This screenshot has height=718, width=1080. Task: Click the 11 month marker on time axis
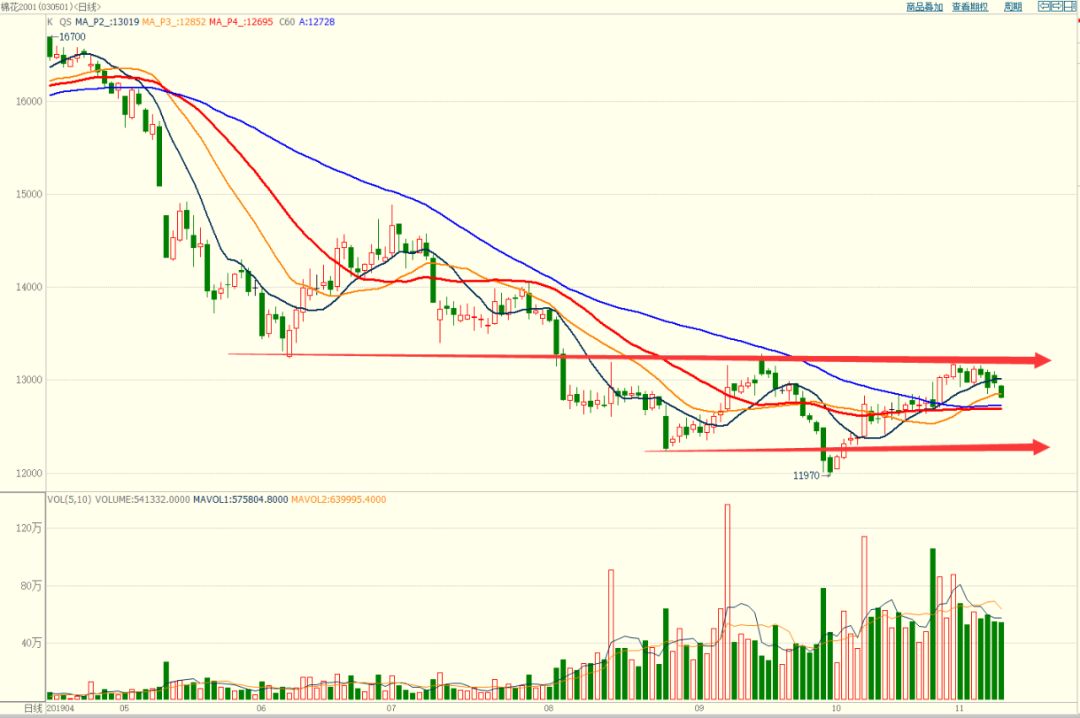point(959,708)
